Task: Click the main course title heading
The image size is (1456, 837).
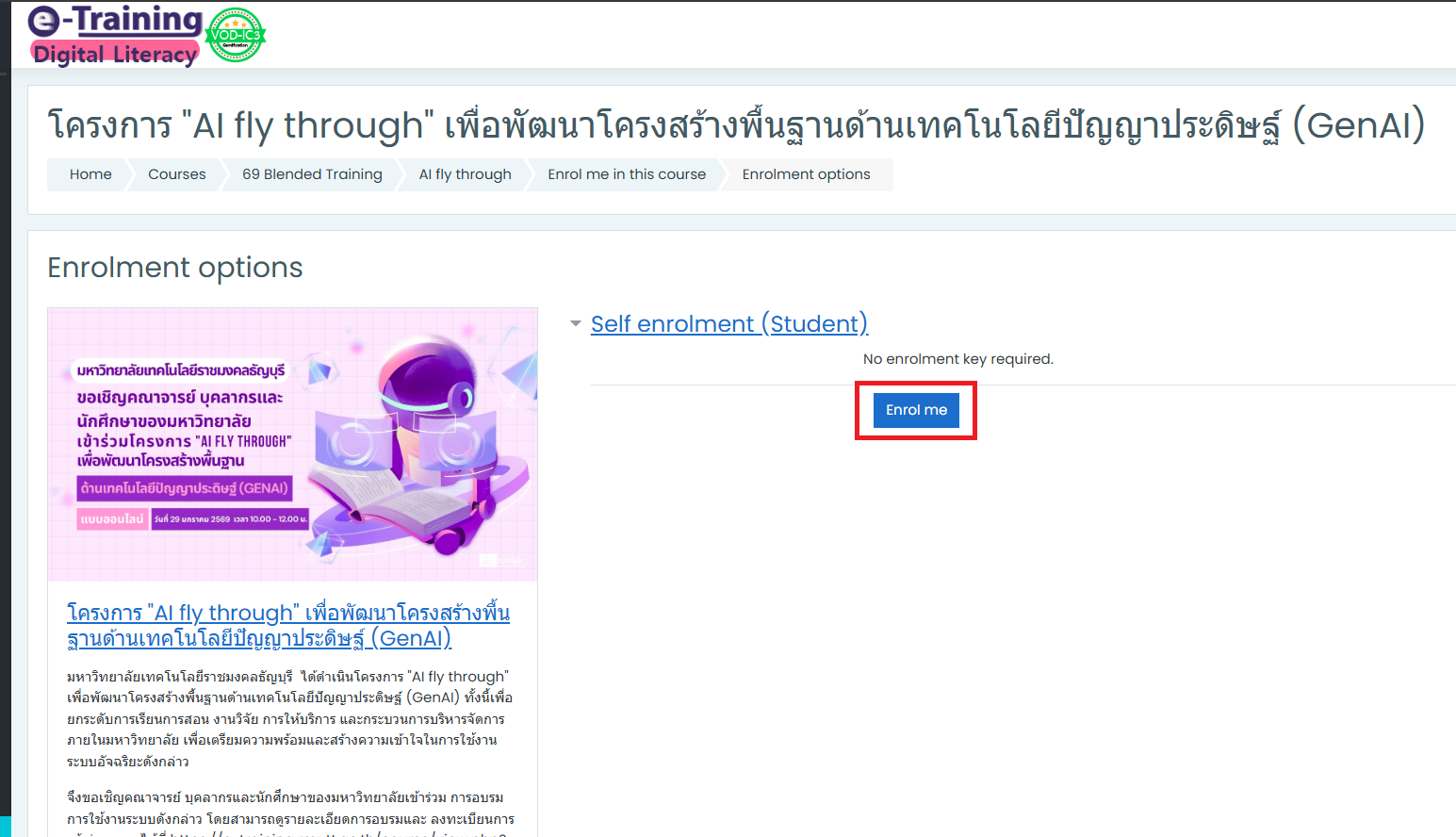Action: pyautogui.click(x=736, y=124)
